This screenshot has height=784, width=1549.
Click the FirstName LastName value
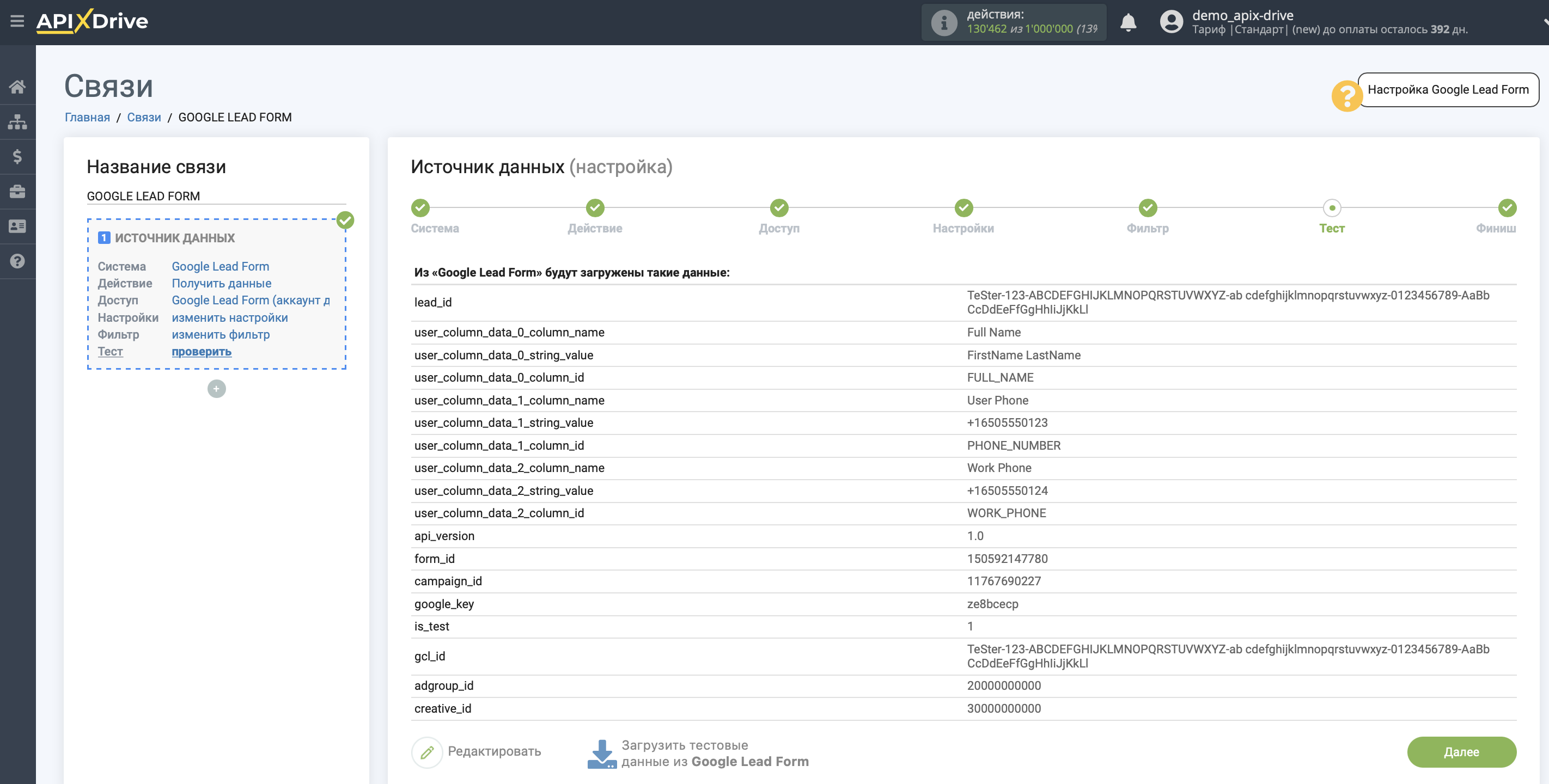pos(1023,356)
